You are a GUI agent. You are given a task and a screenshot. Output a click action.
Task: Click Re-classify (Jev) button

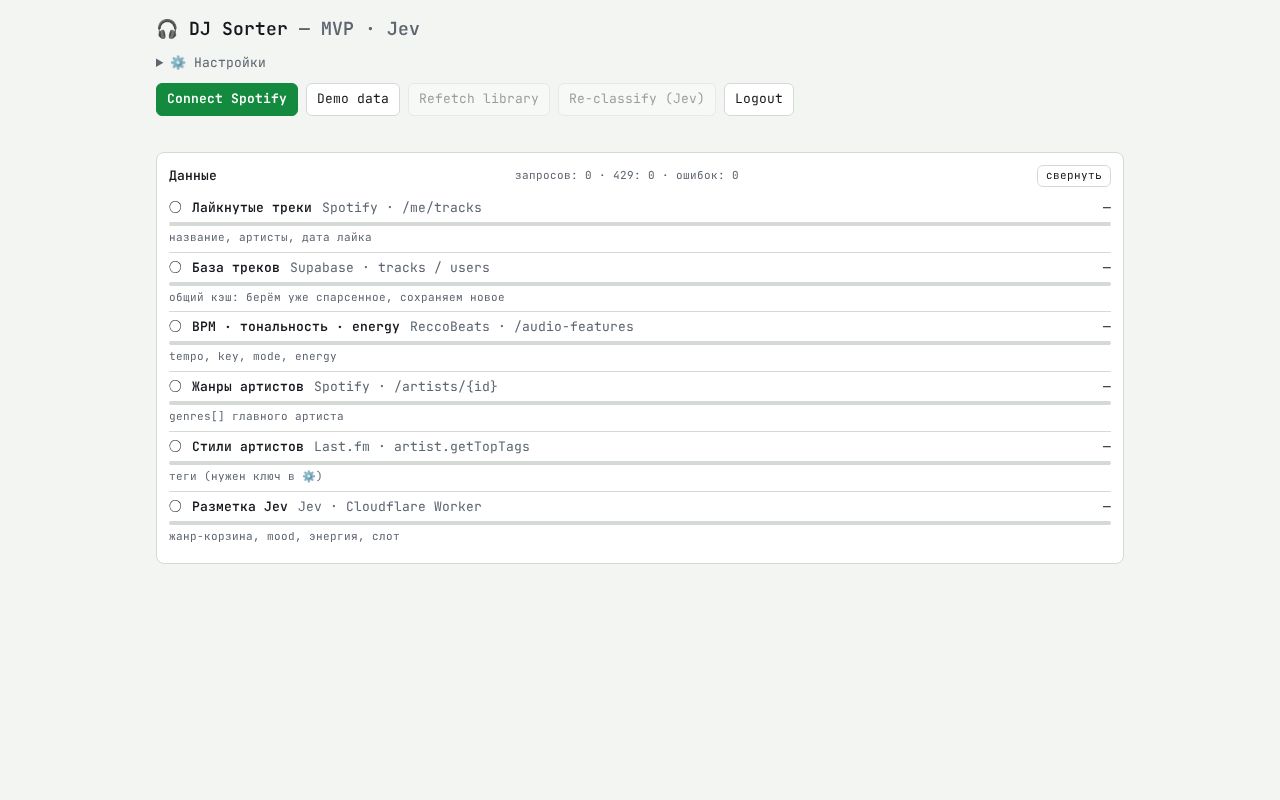tap(637, 99)
